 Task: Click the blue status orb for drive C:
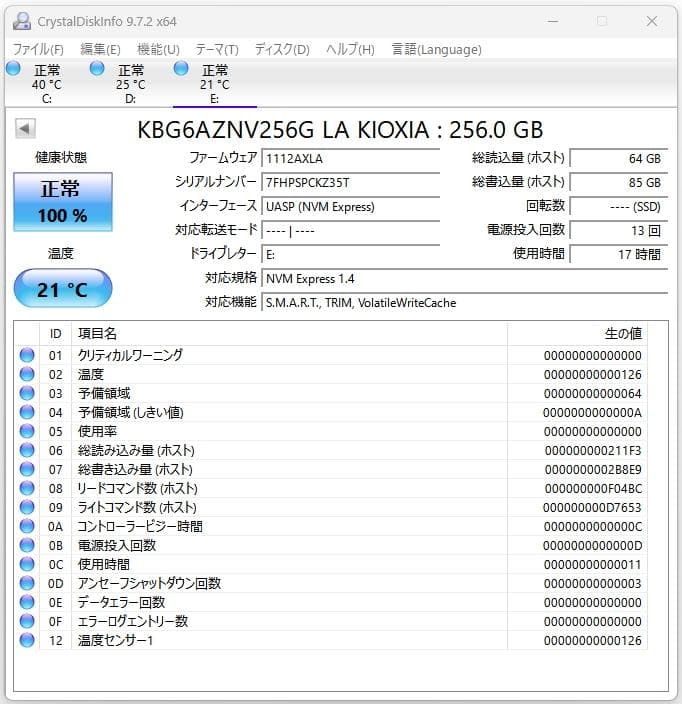pyautogui.click(x=13, y=69)
